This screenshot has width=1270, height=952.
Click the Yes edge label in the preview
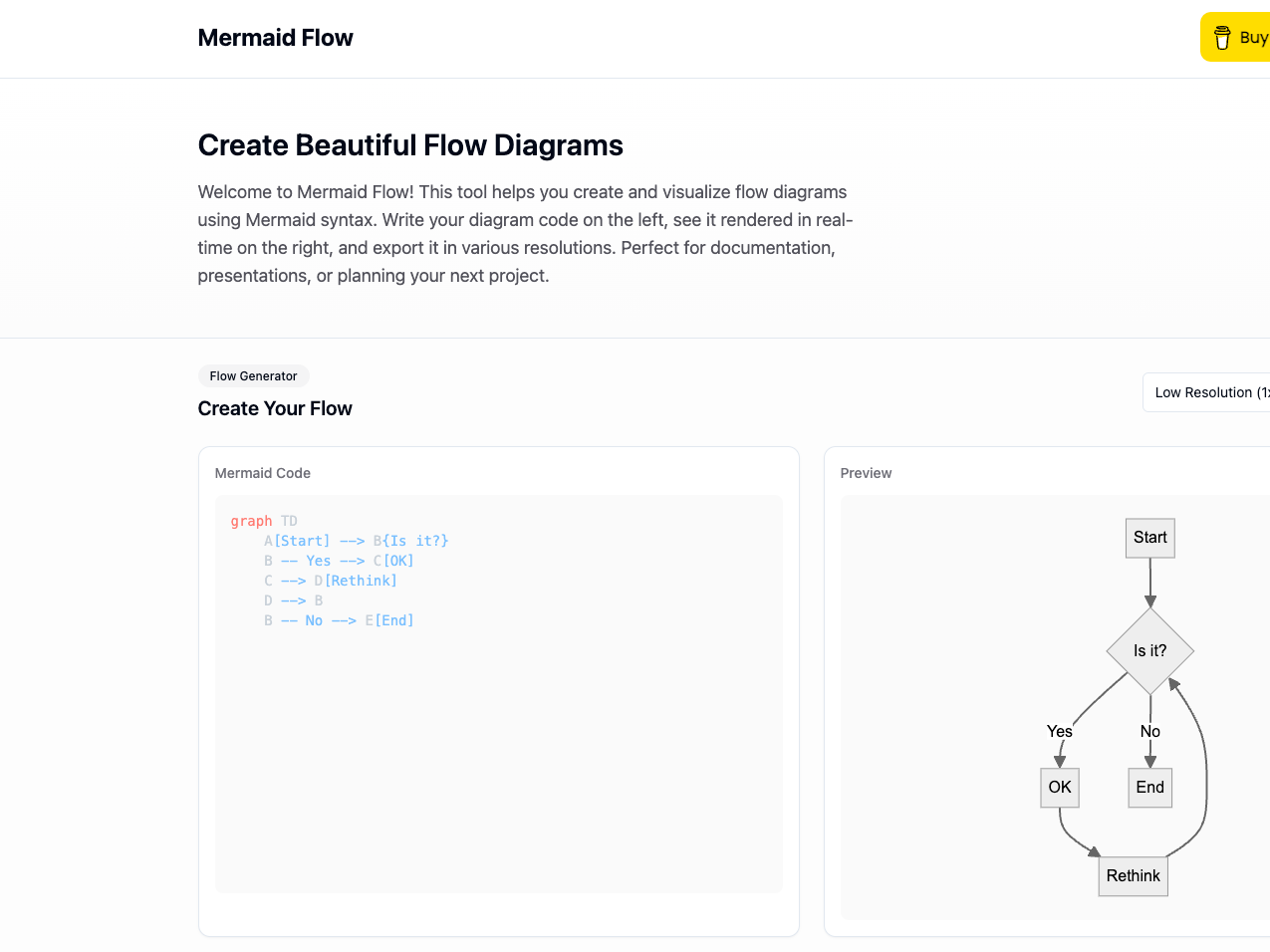(1059, 731)
